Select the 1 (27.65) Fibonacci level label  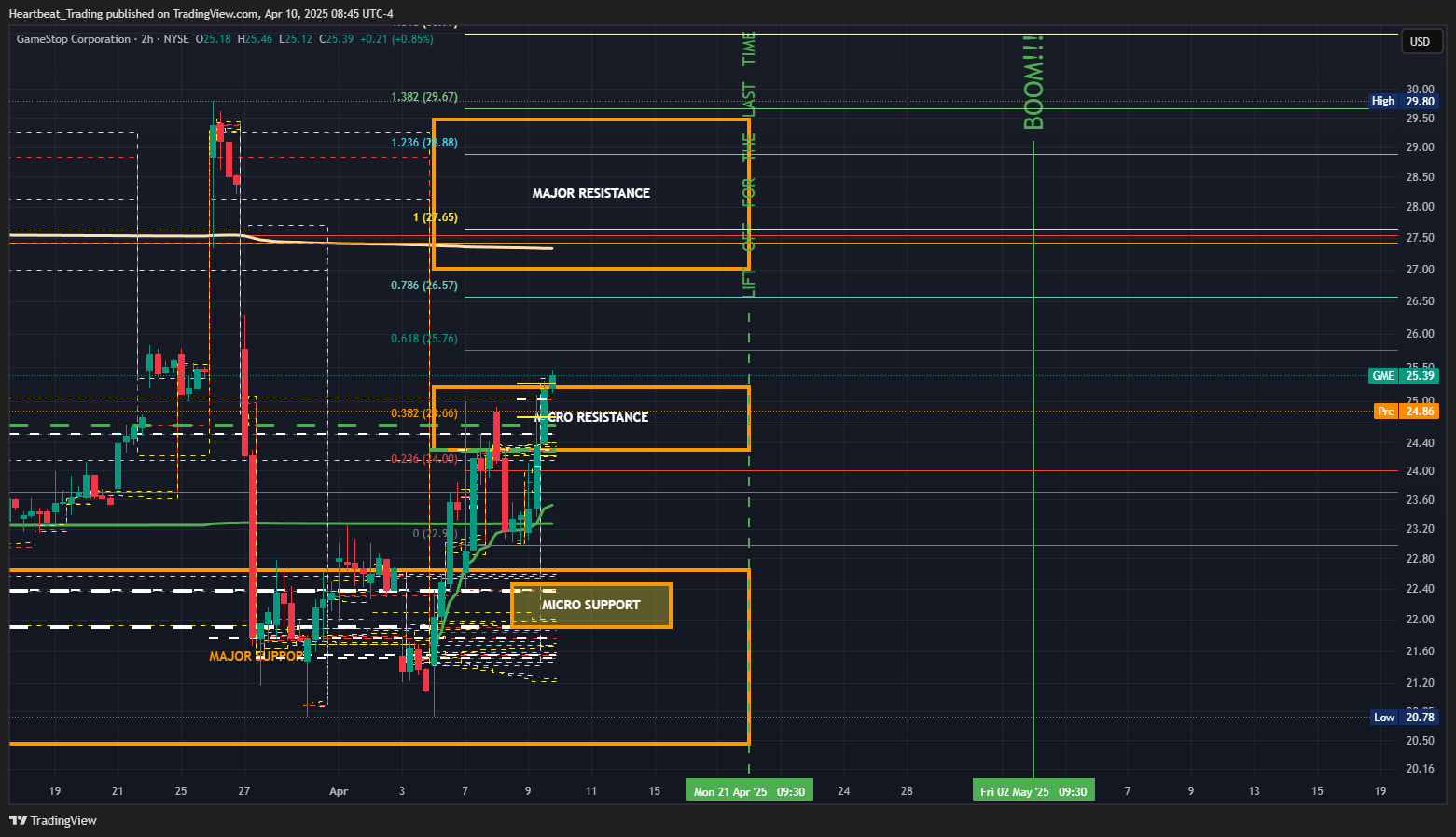(436, 217)
